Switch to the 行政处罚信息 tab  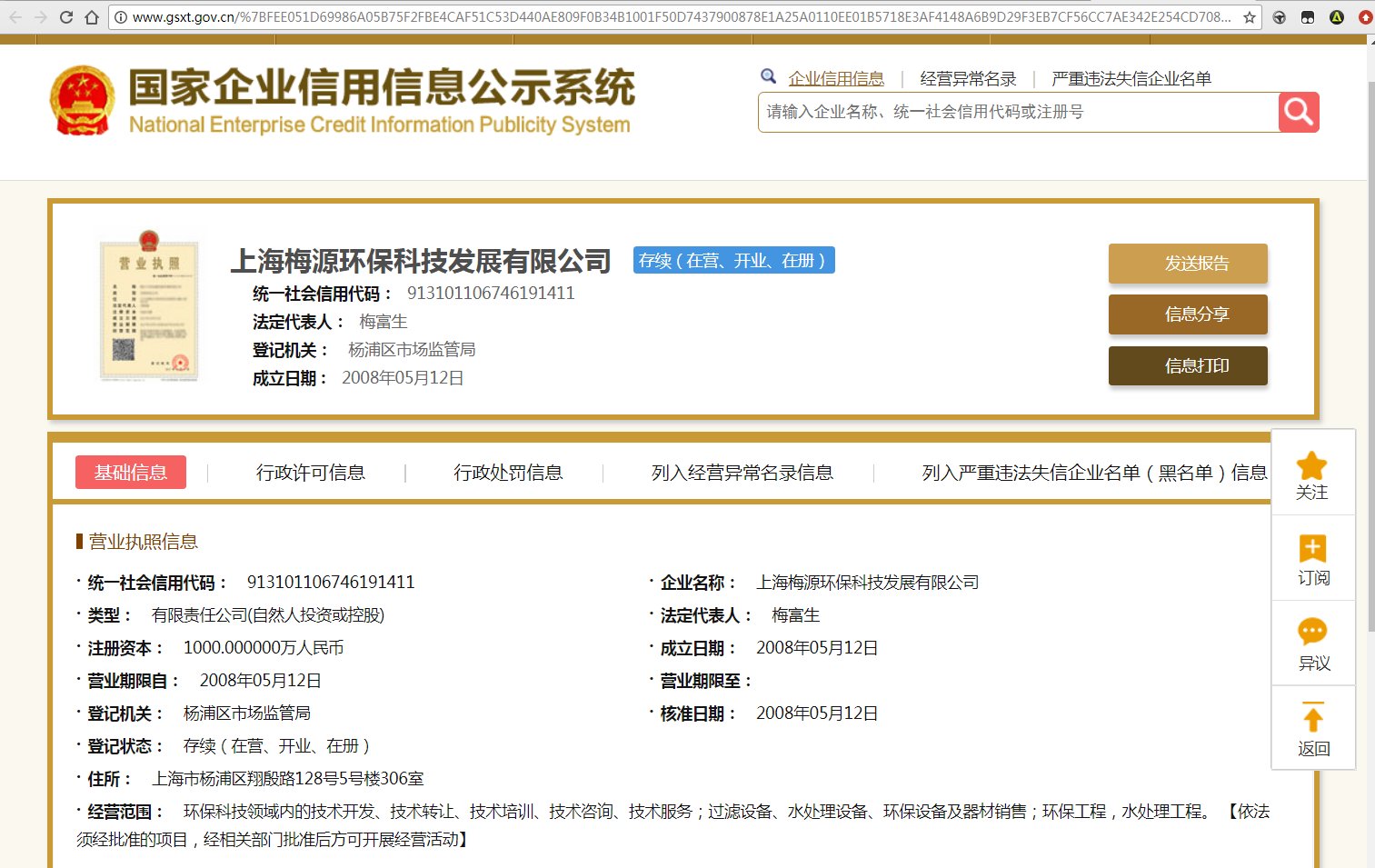coord(508,472)
